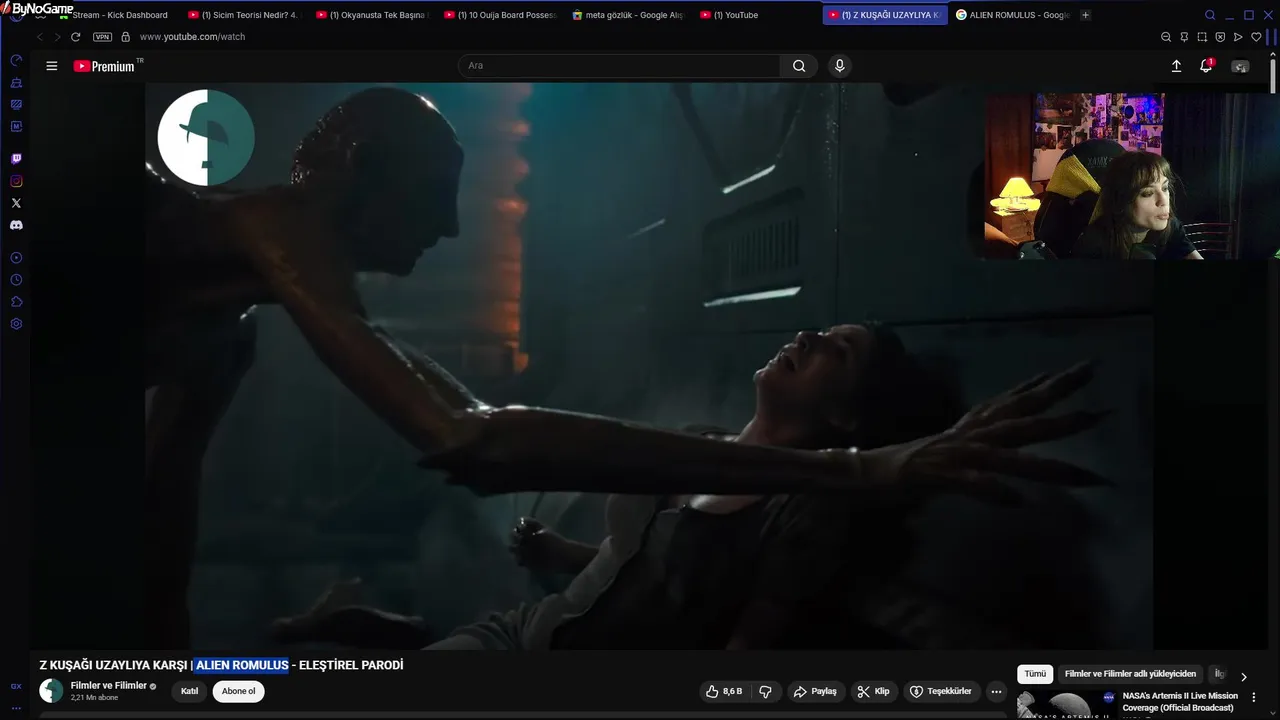
Task: Click the site security padlock icon
Action: coord(125,37)
